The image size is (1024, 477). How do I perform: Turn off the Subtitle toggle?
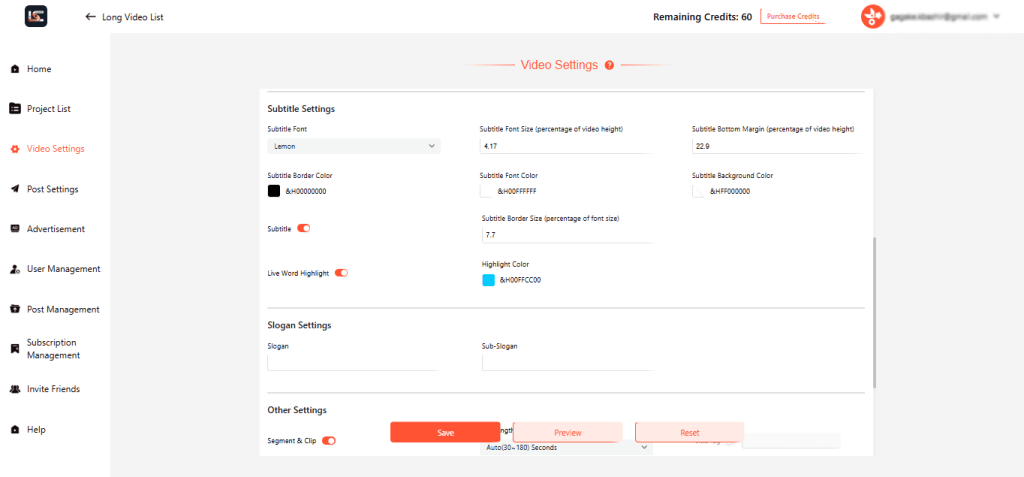tap(304, 229)
